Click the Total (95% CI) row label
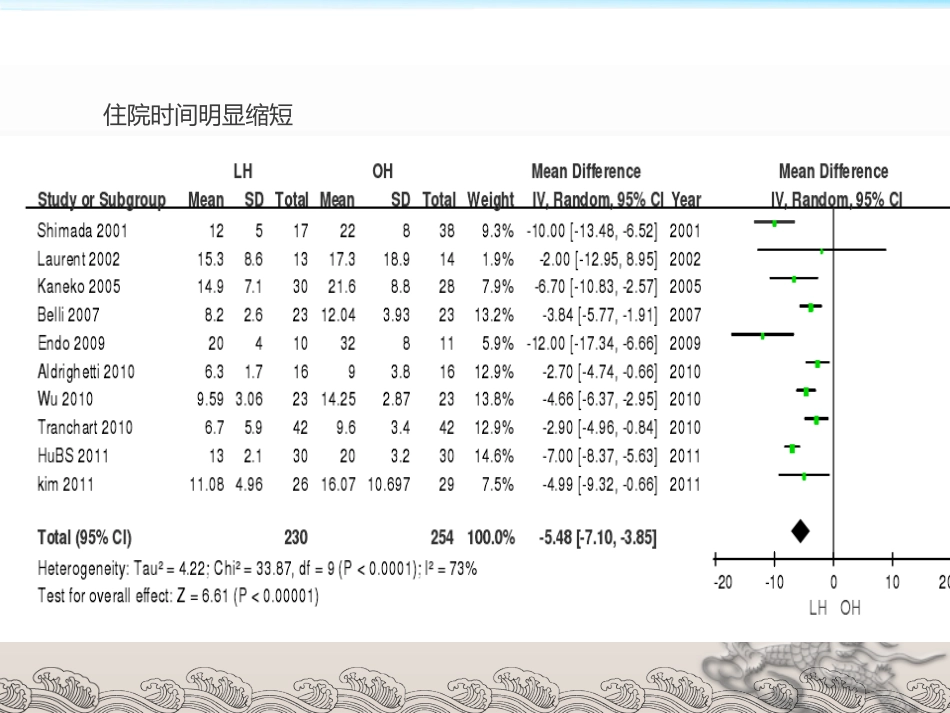This screenshot has height=713, width=950. click(x=84, y=537)
